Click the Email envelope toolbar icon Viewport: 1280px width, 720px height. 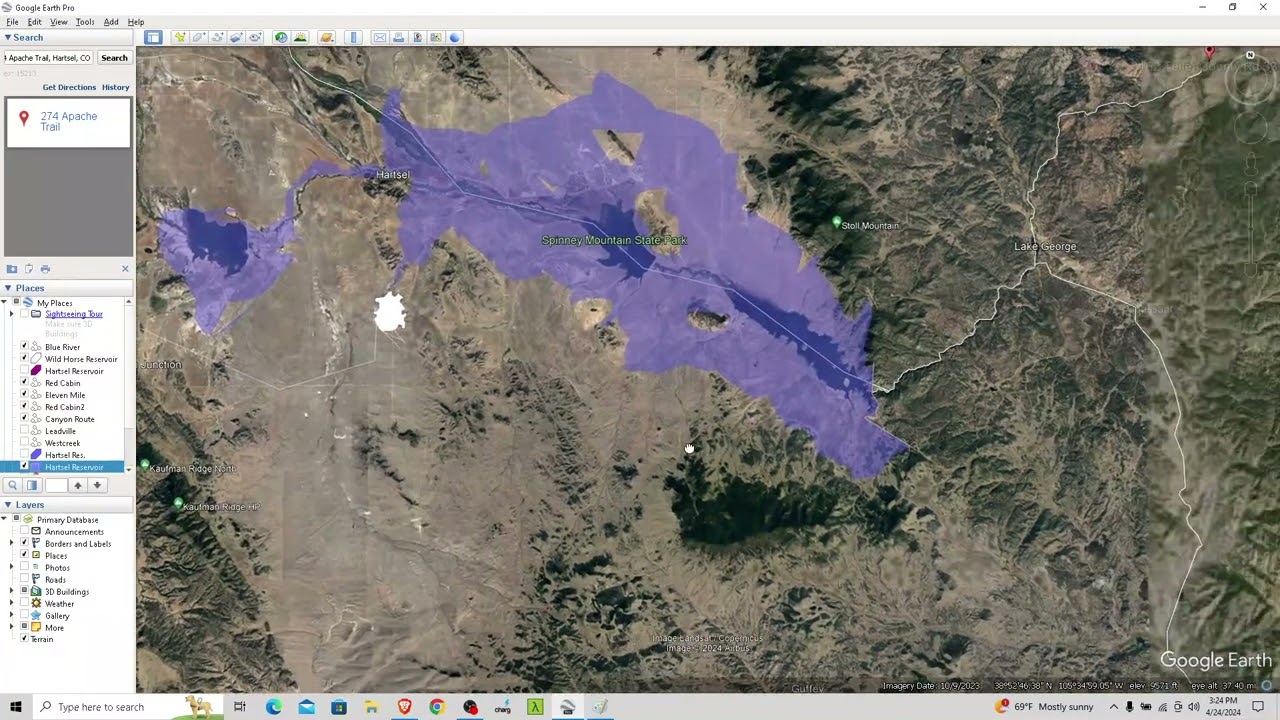[x=379, y=37]
